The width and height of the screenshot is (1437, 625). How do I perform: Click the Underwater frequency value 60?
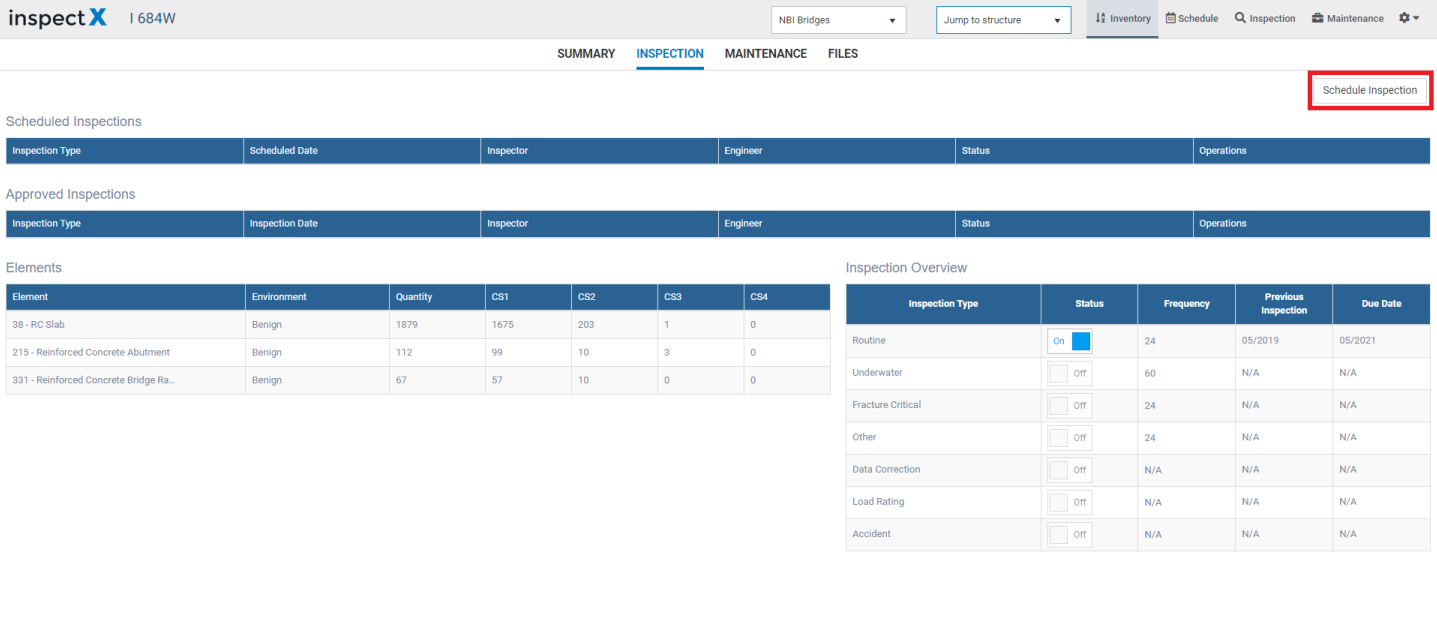click(1150, 373)
